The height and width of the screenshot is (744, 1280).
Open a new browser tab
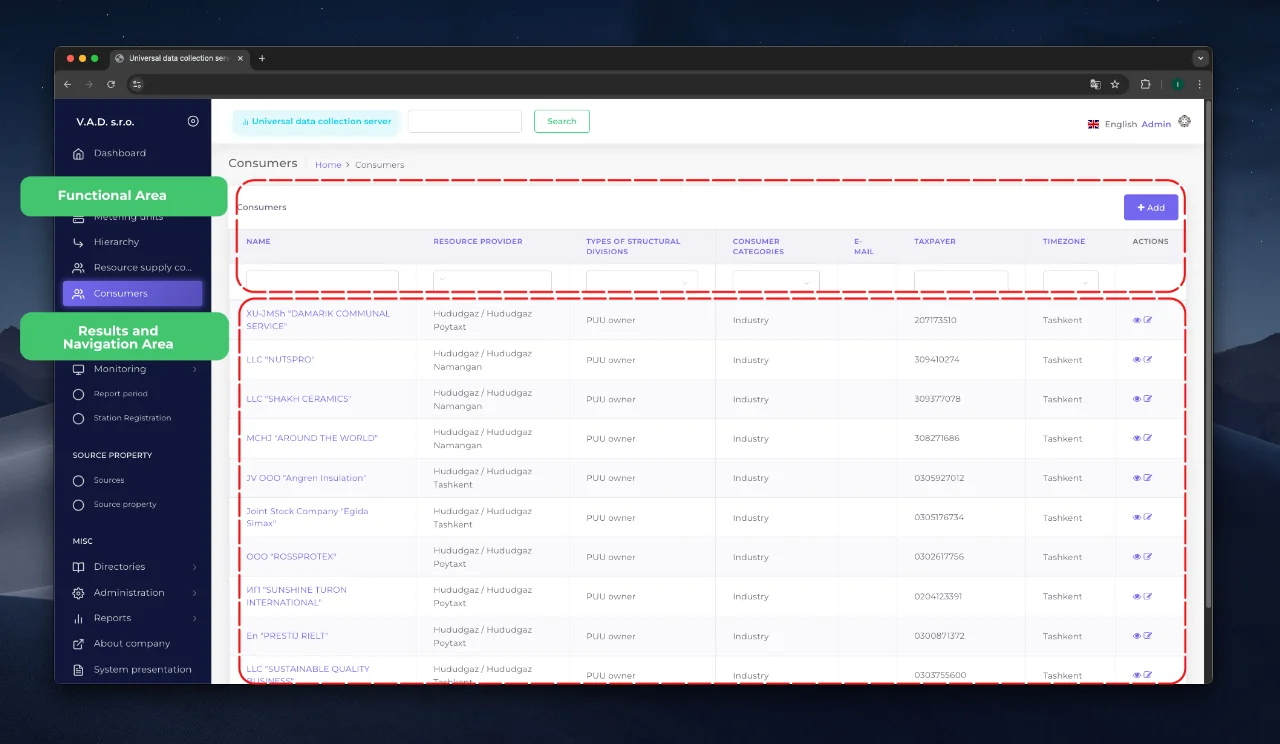pos(262,58)
